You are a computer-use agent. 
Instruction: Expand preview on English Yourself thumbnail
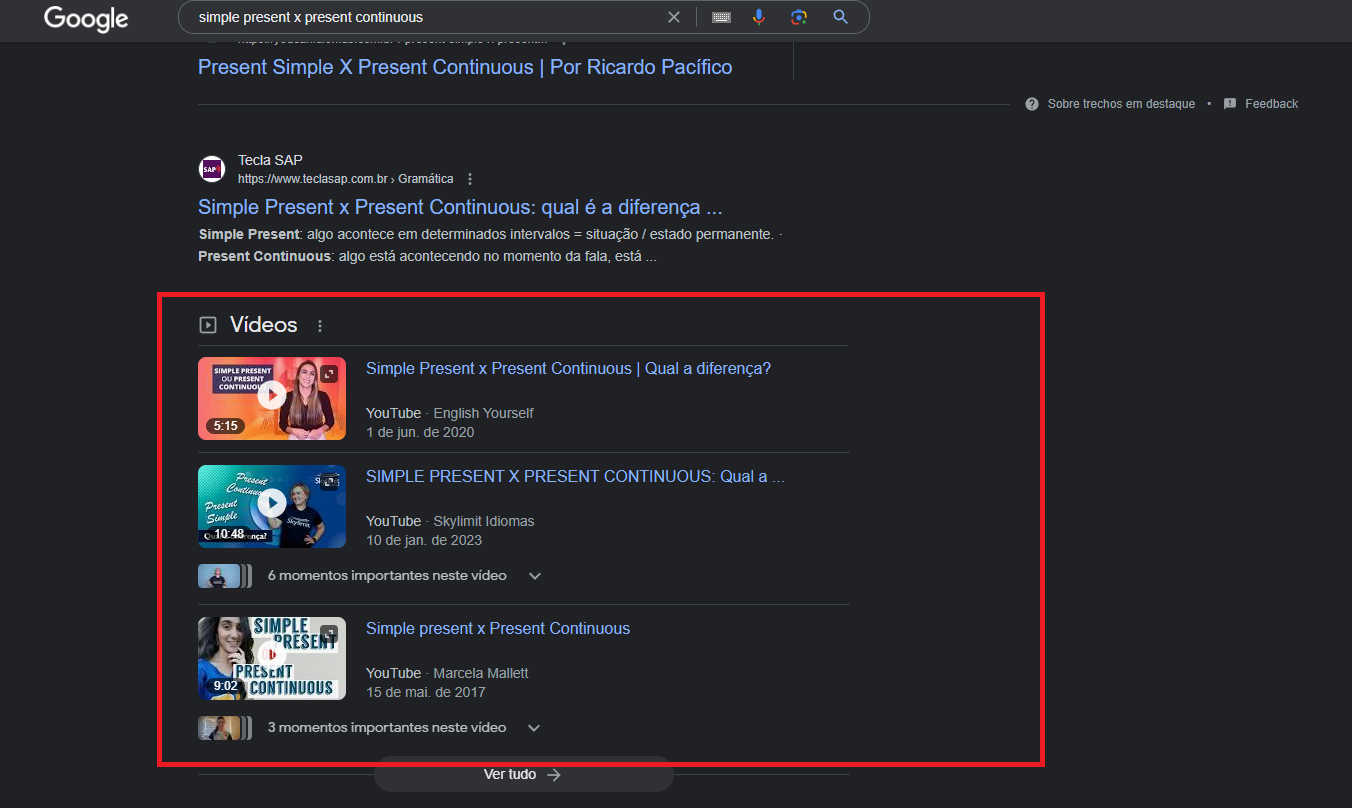click(x=329, y=373)
